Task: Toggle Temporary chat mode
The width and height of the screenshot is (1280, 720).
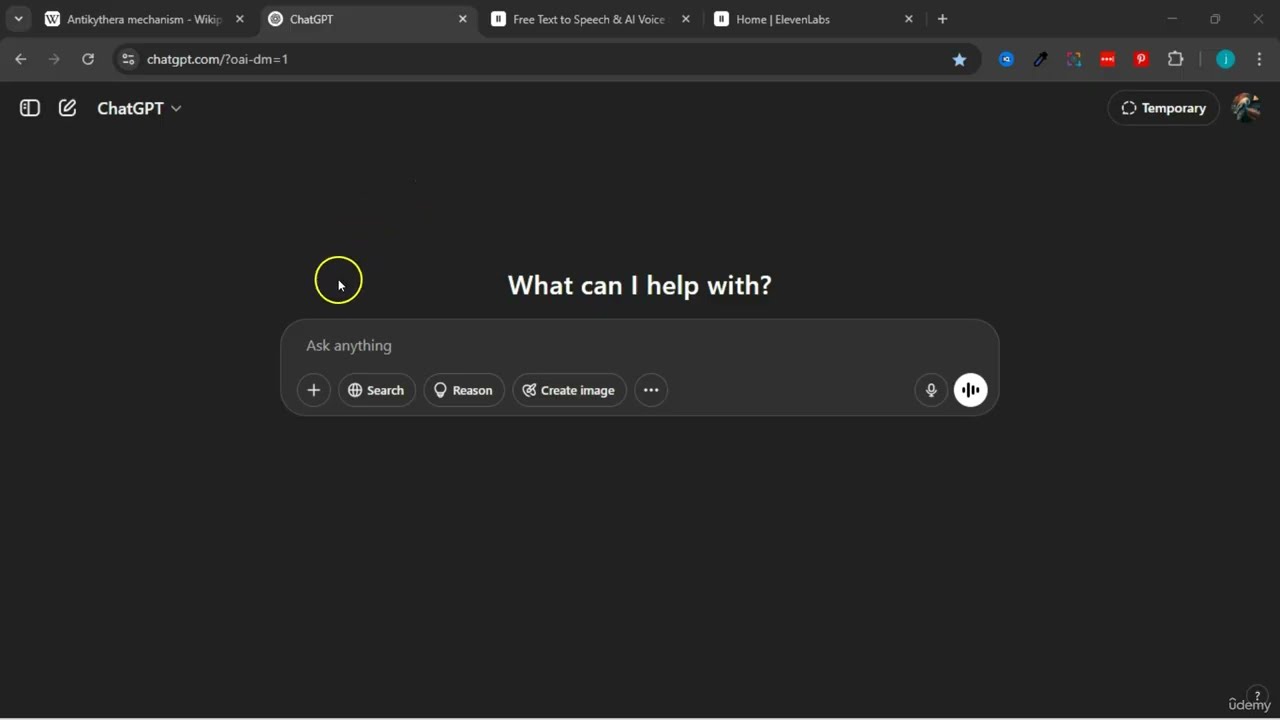Action: click(x=1164, y=108)
